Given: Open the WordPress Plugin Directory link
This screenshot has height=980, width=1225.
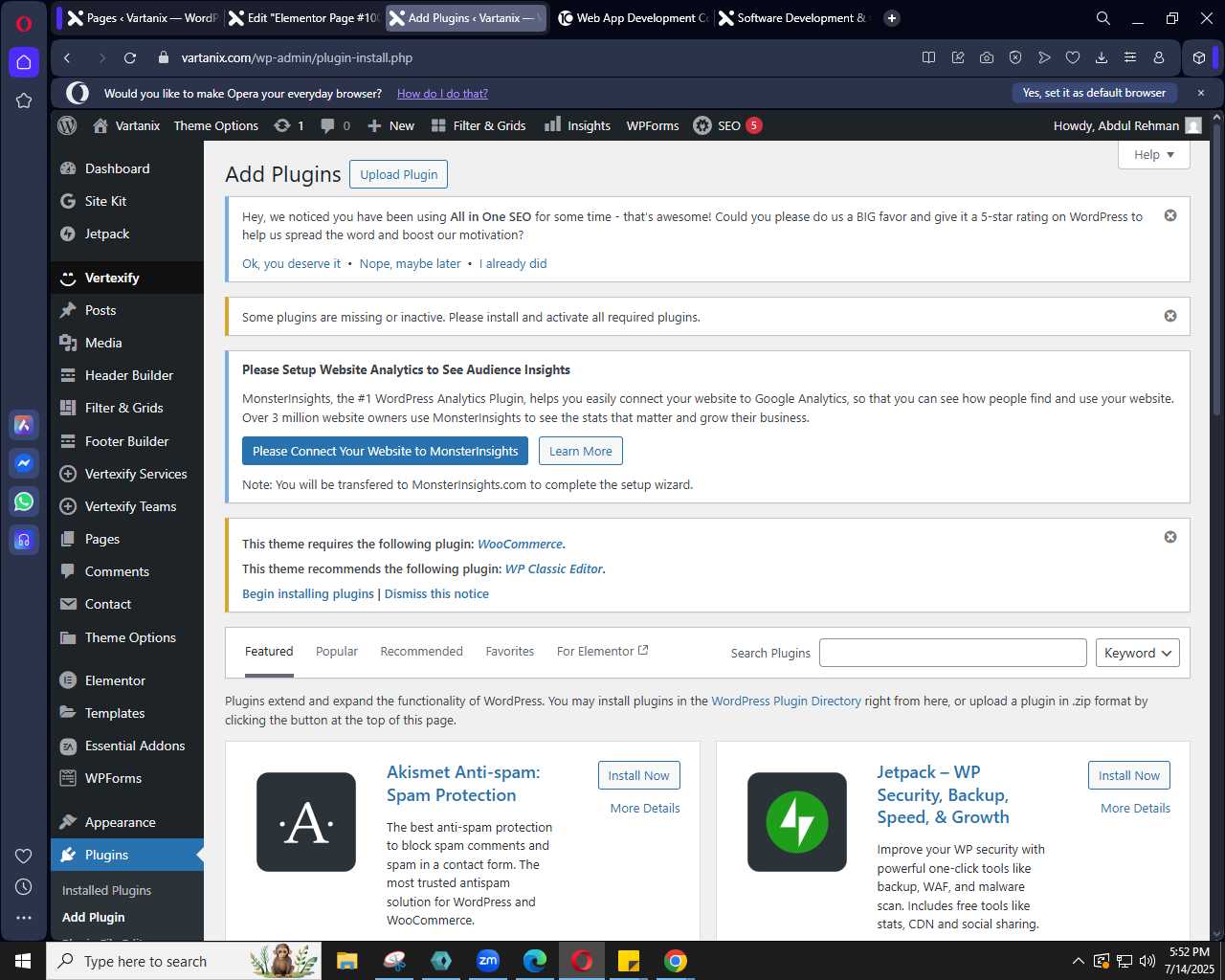Looking at the screenshot, I should [x=786, y=701].
